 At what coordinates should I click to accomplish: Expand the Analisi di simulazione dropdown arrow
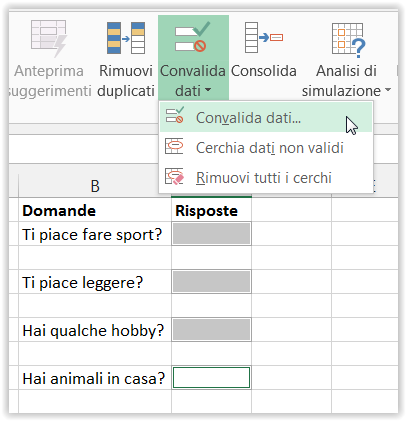388,90
